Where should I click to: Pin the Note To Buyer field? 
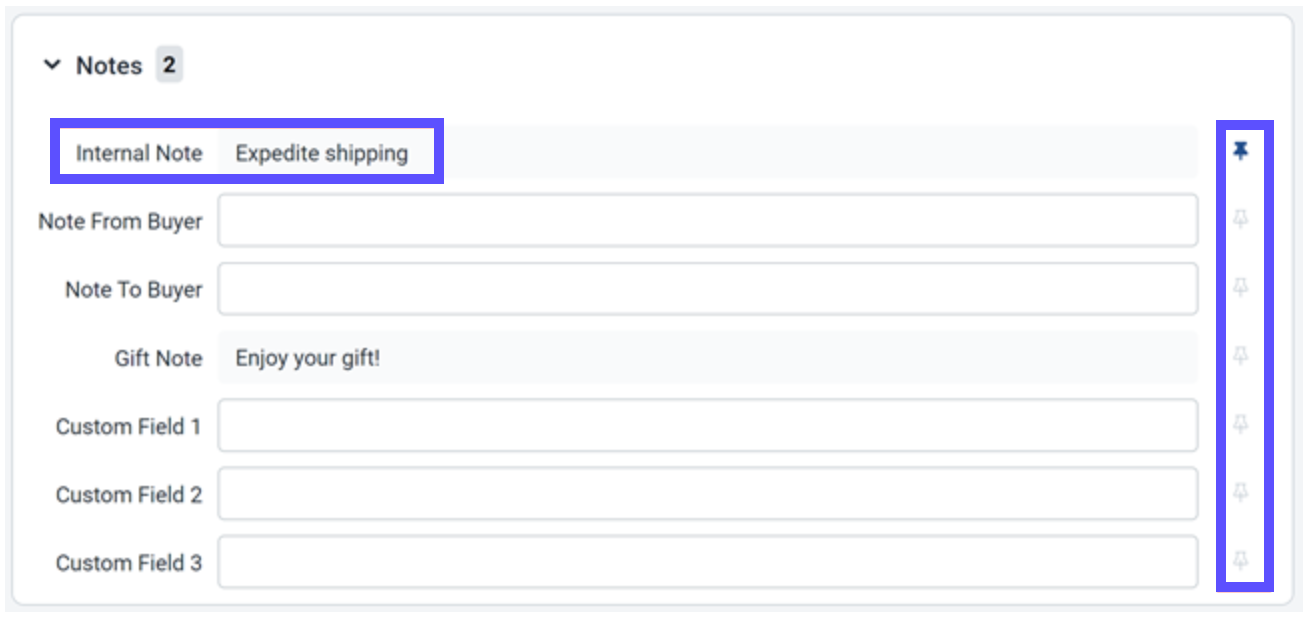(1241, 288)
